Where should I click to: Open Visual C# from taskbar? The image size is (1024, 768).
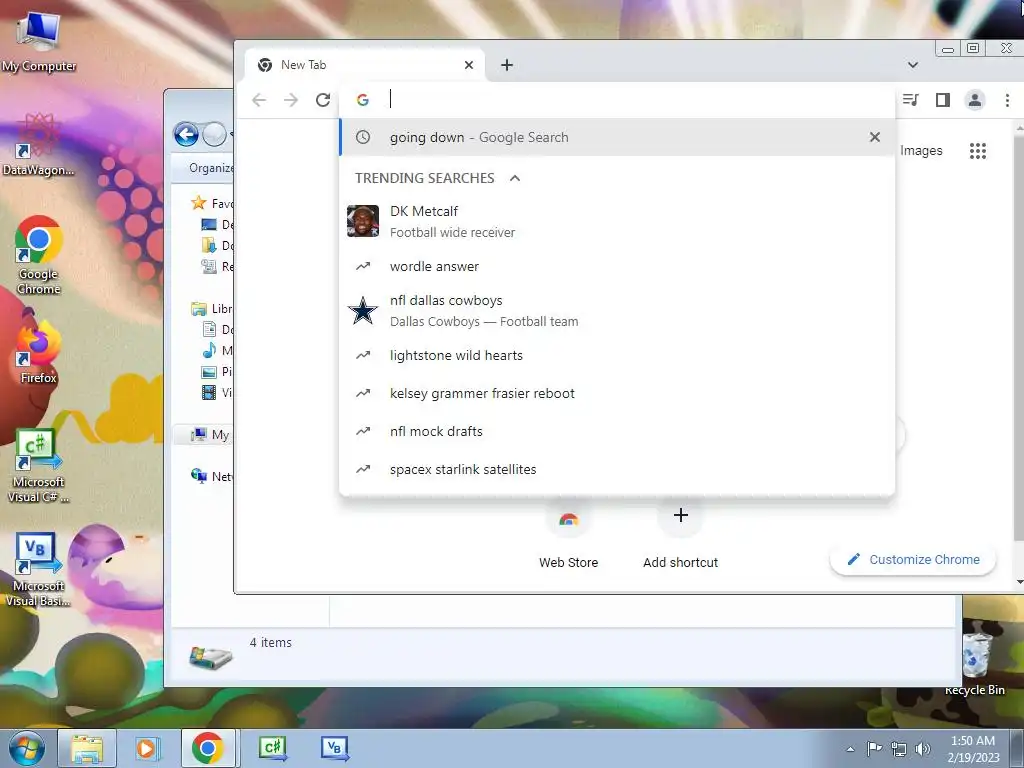(273, 748)
